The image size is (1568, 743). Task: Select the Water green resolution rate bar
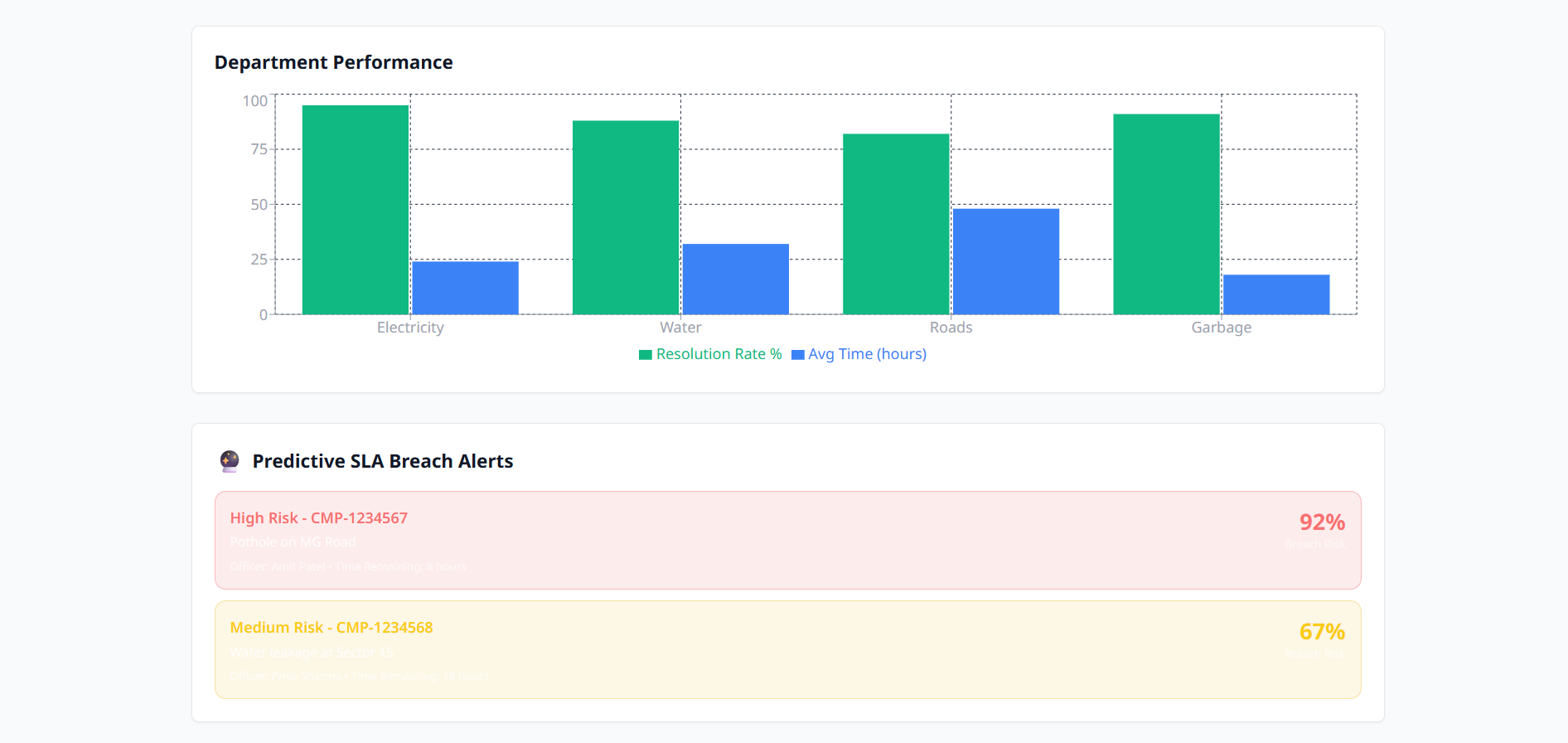pyautogui.click(x=626, y=217)
